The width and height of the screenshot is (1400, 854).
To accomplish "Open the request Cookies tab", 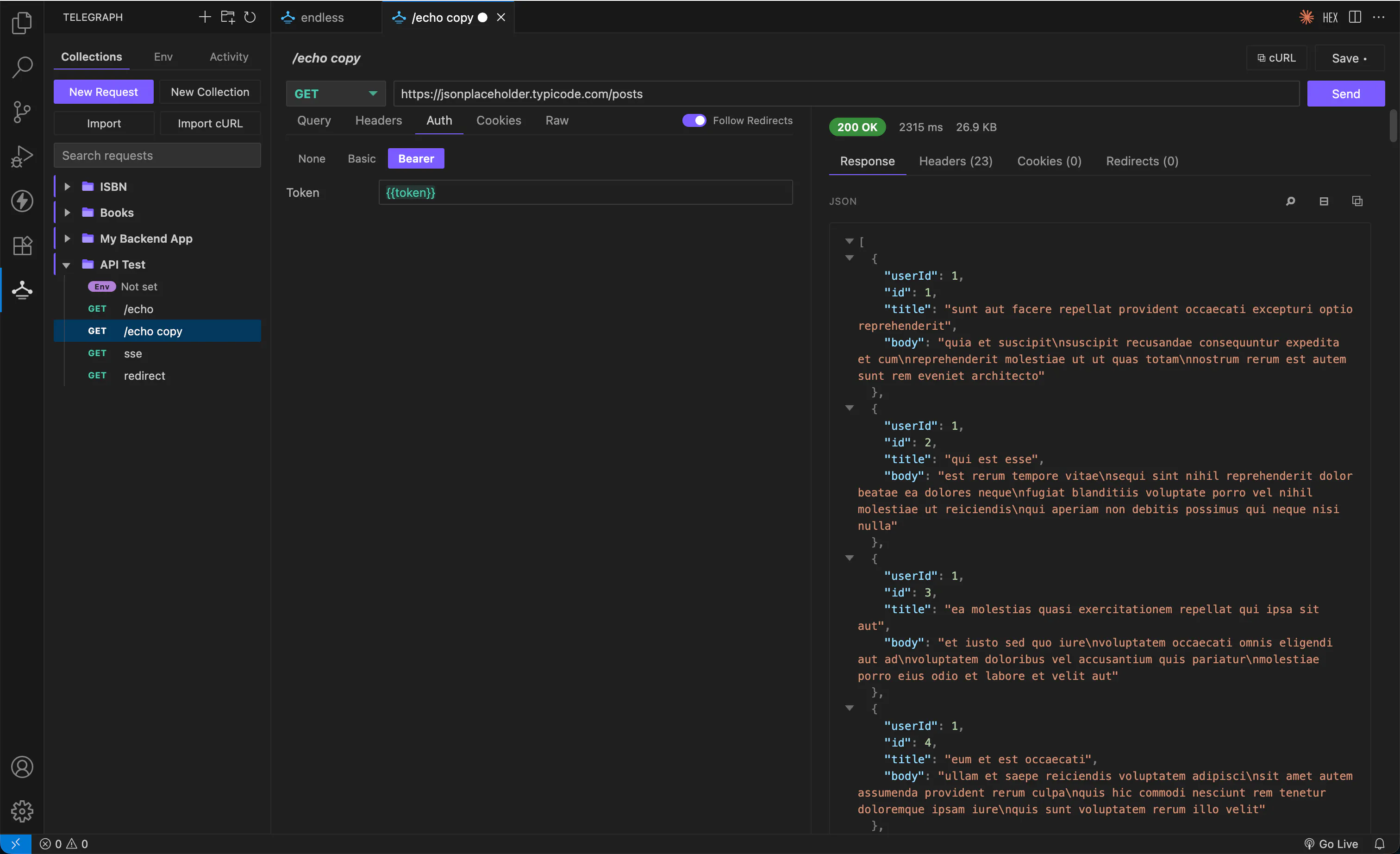I will point(498,120).
